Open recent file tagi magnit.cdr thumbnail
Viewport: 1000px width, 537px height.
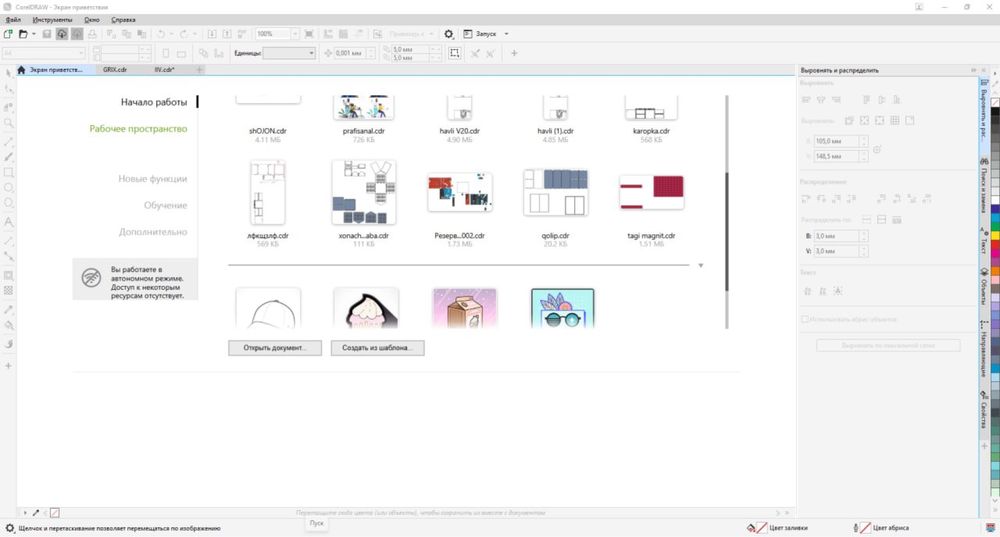[651, 193]
